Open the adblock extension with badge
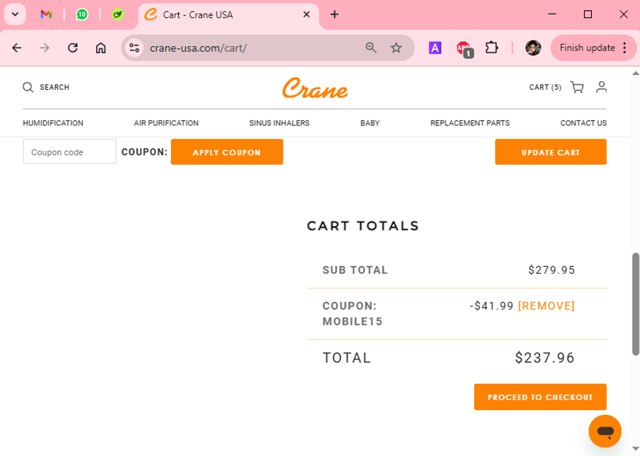Viewport: 640px width, 456px height. point(464,49)
